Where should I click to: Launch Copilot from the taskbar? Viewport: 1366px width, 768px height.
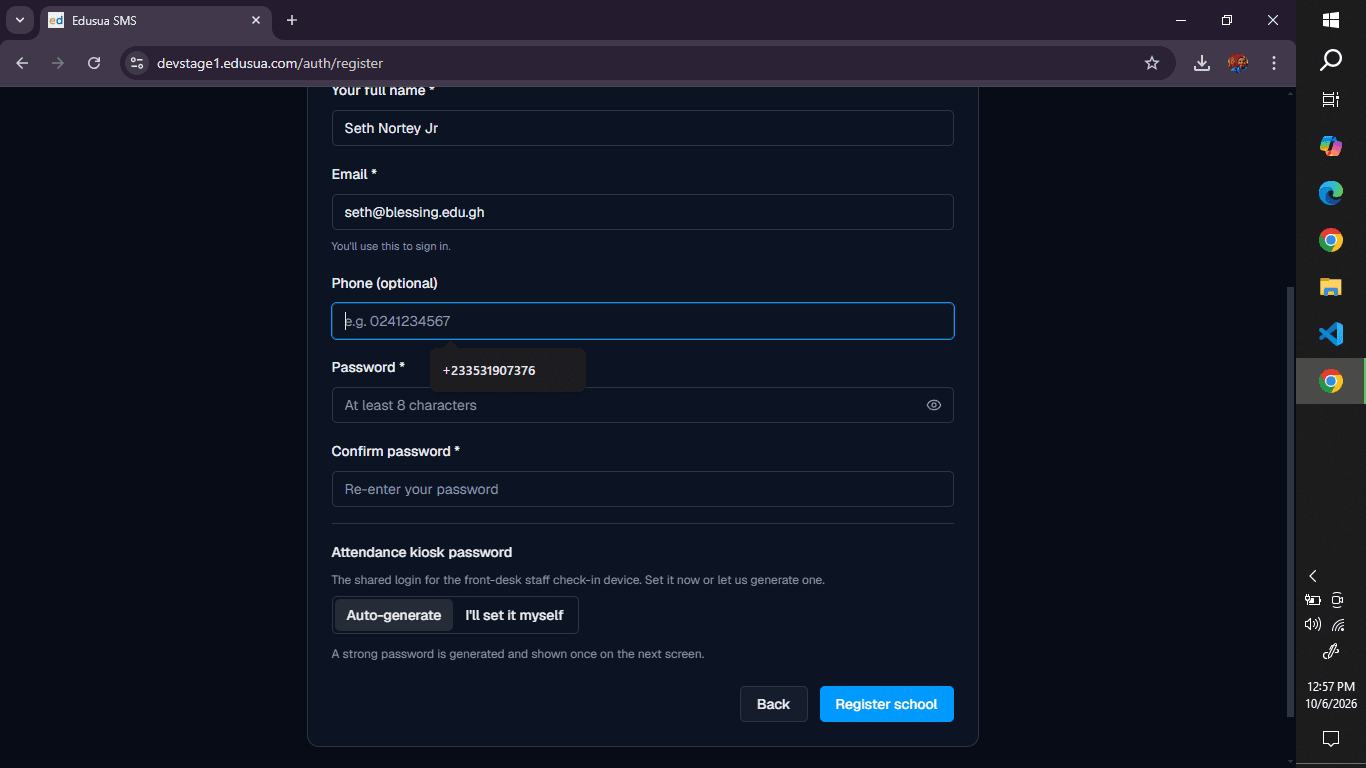(x=1331, y=146)
